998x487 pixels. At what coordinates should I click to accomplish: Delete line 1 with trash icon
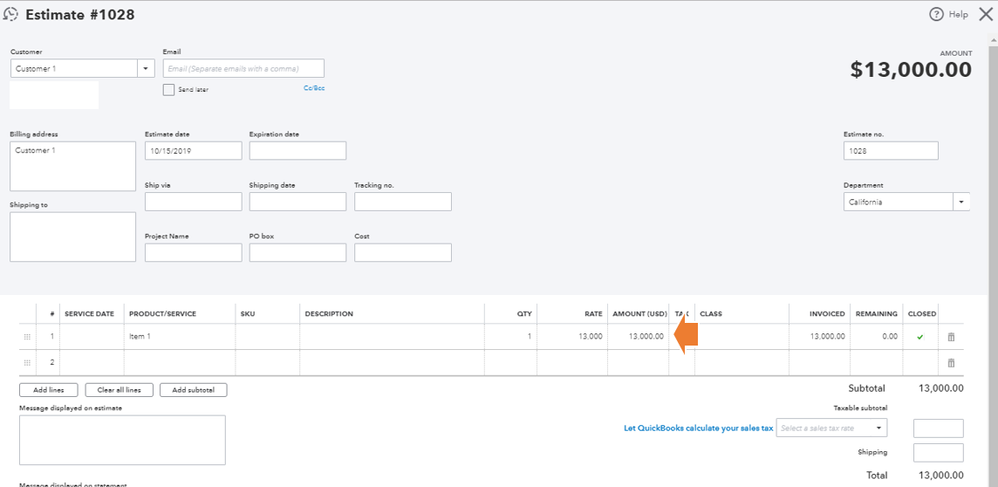[951, 337]
